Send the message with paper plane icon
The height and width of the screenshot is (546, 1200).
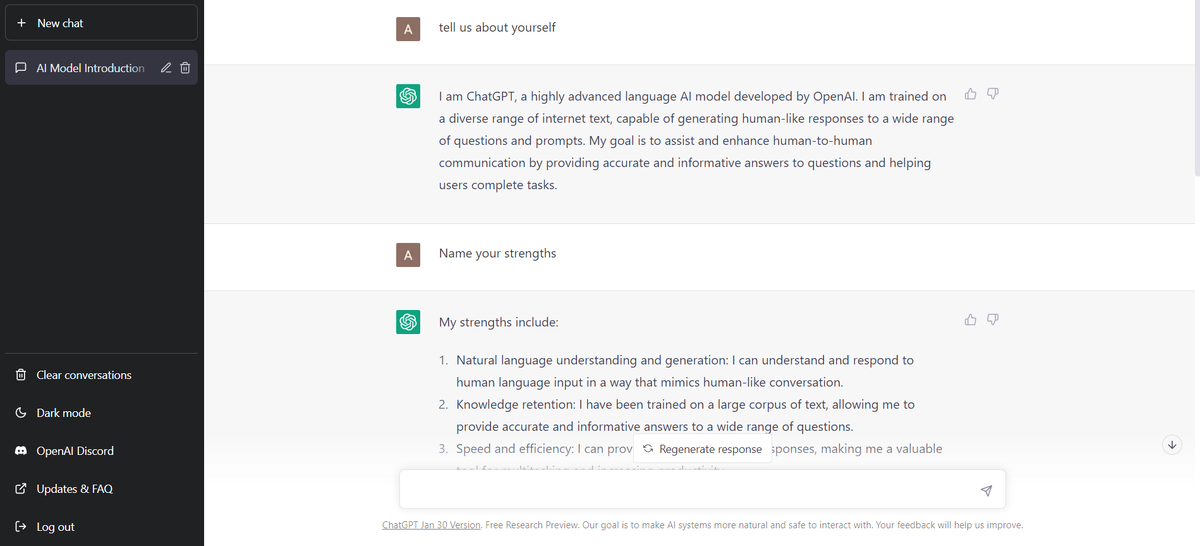pos(986,490)
